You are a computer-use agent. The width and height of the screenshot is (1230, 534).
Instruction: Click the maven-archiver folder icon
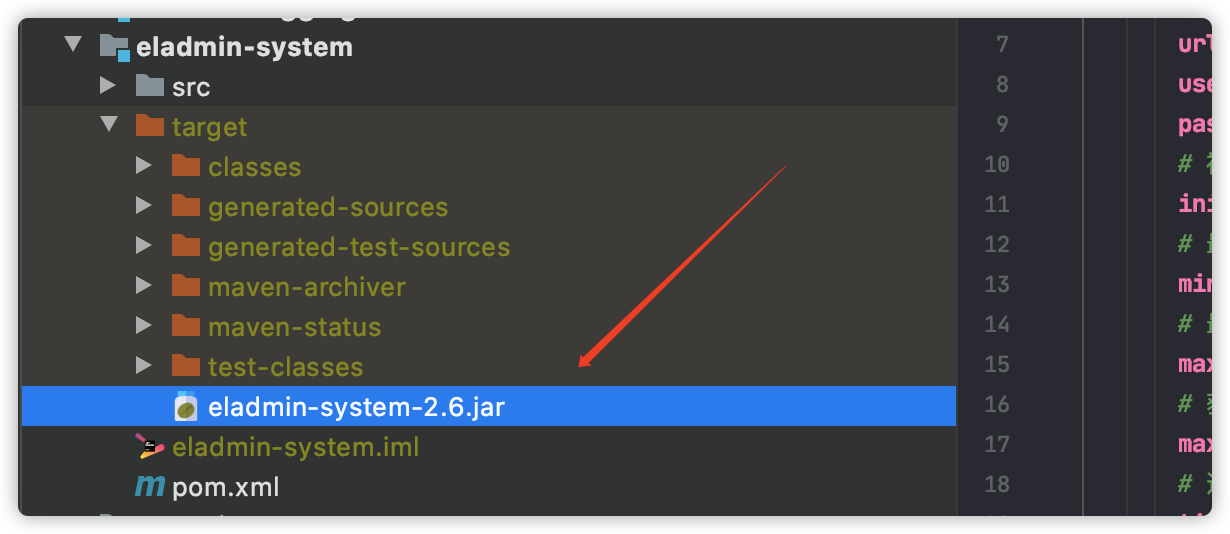(186, 286)
